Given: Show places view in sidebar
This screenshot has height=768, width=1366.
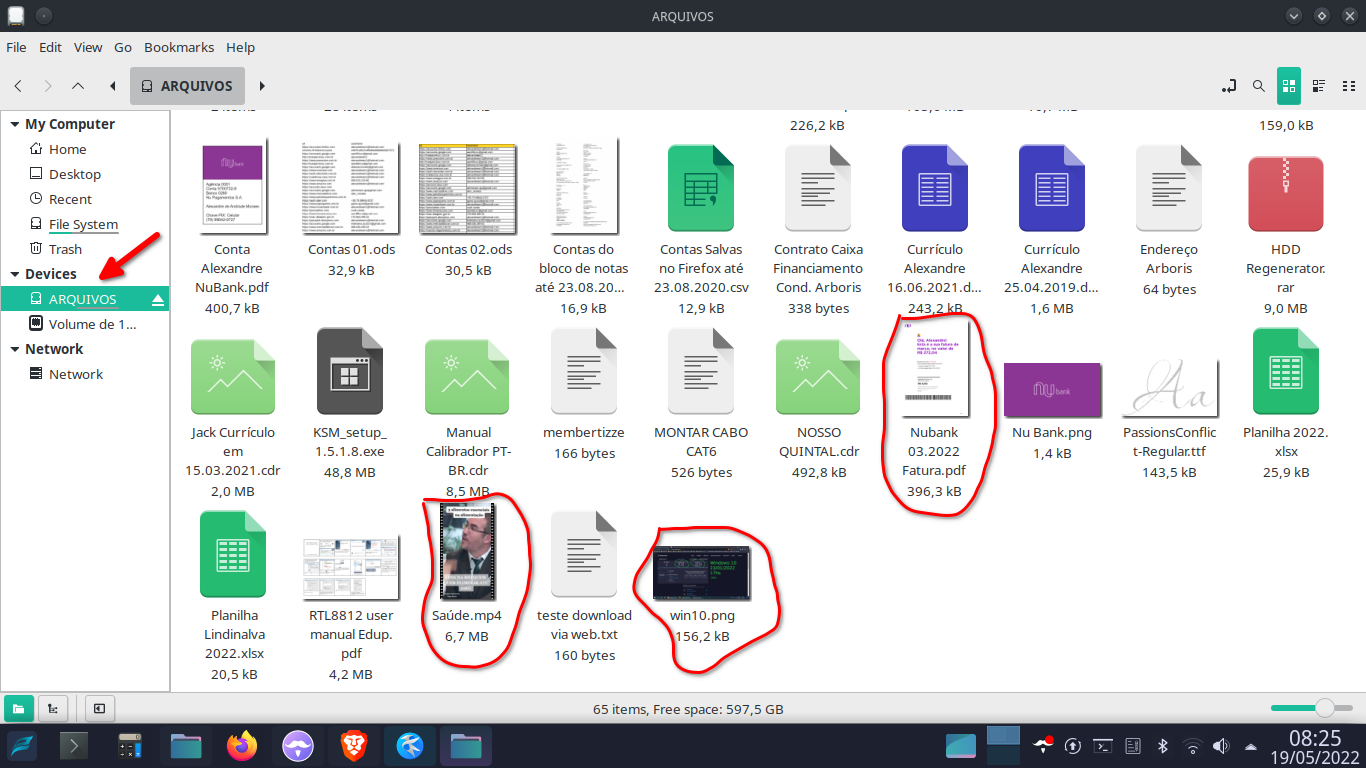Looking at the screenshot, I should [x=18, y=709].
